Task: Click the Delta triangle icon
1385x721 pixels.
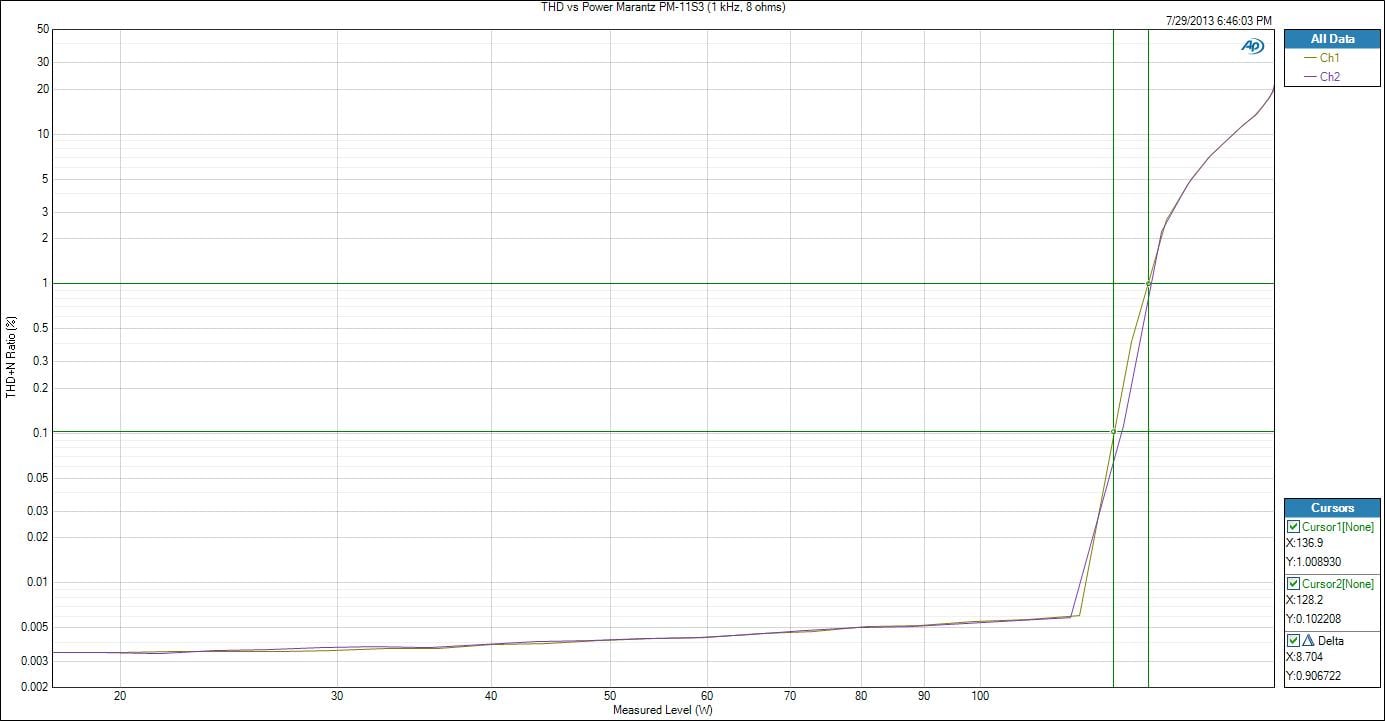Action: [1307, 641]
